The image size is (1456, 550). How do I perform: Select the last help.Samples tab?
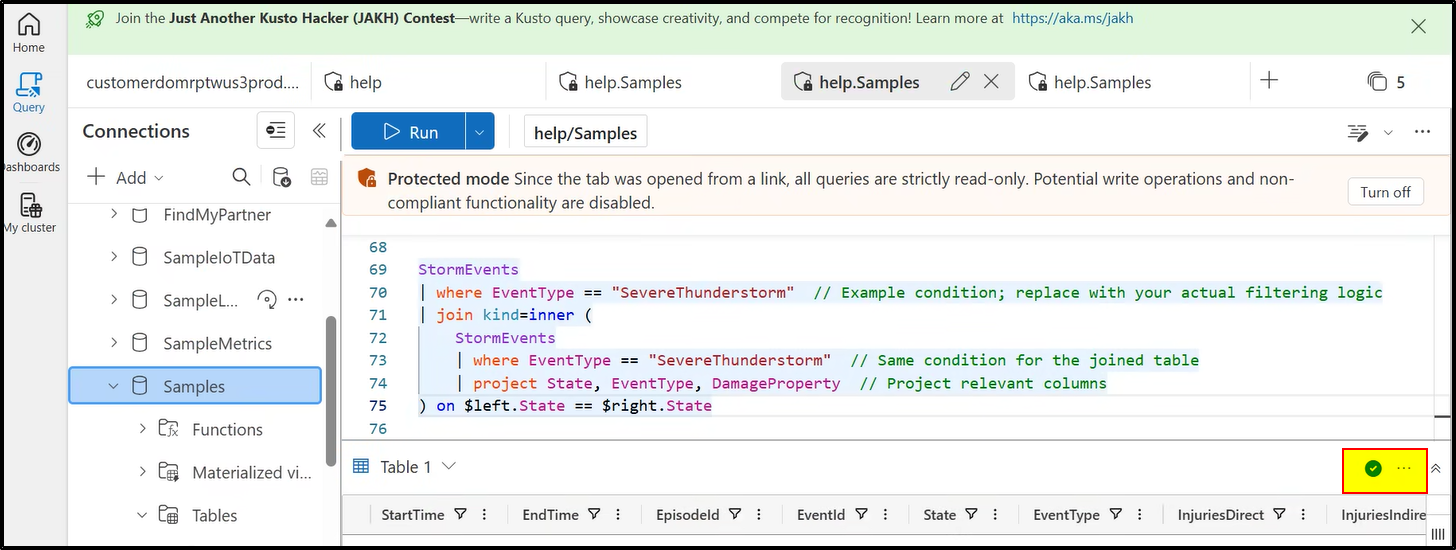(1132, 82)
